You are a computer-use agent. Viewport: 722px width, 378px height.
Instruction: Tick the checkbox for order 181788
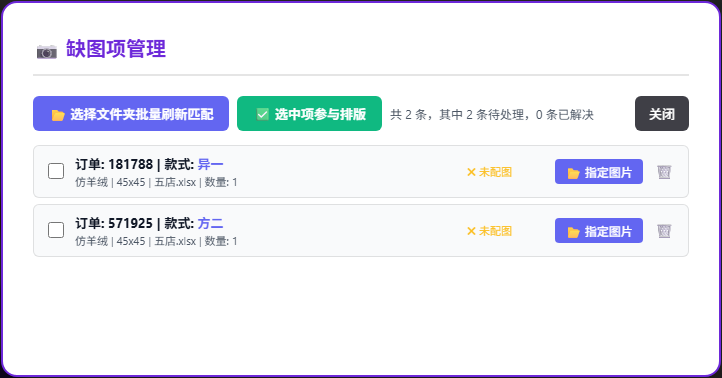click(x=56, y=171)
